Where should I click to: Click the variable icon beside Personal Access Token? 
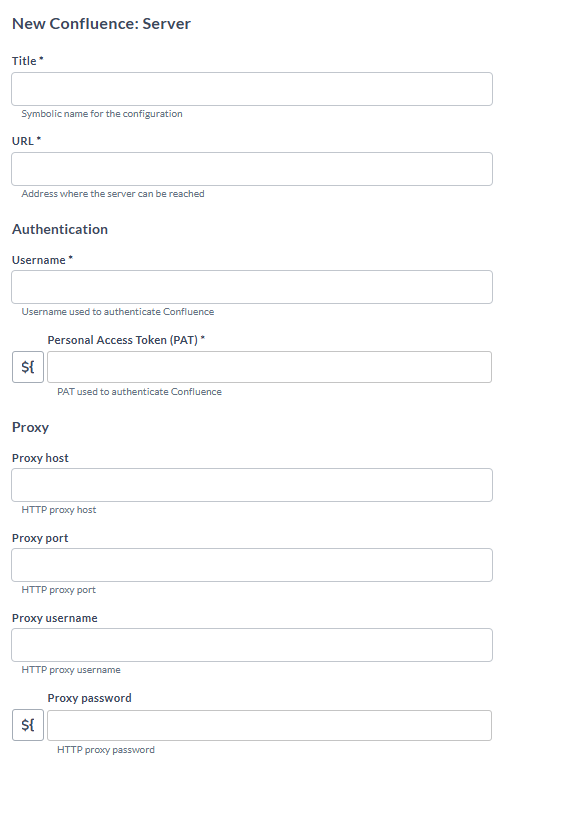[28, 367]
